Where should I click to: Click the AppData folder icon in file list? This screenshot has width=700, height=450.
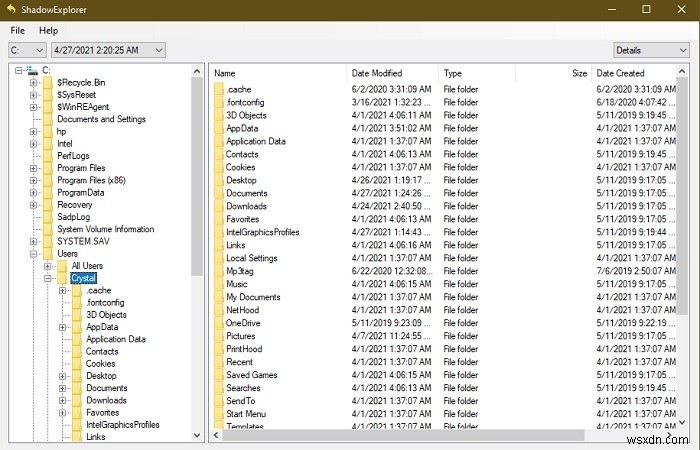point(218,128)
